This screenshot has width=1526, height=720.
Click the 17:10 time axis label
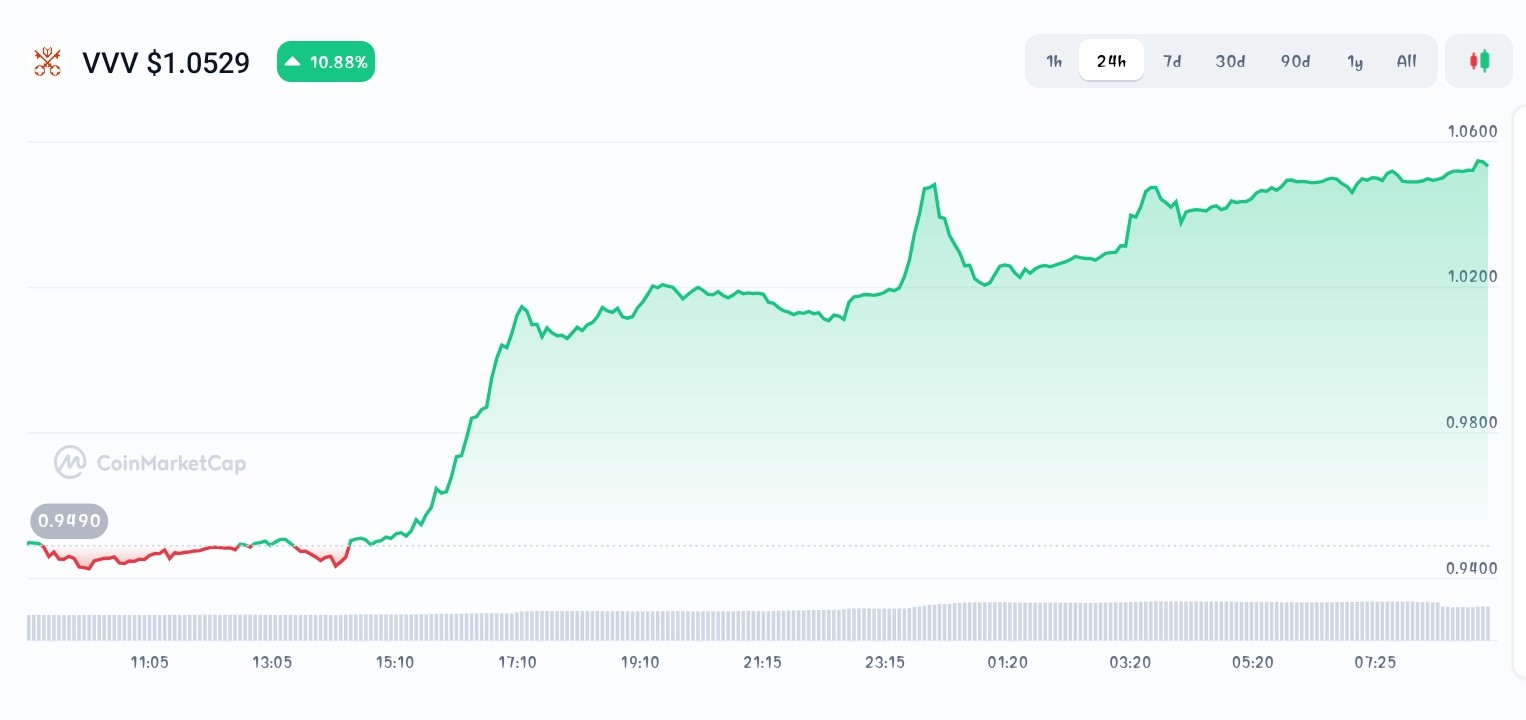pos(517,662)
